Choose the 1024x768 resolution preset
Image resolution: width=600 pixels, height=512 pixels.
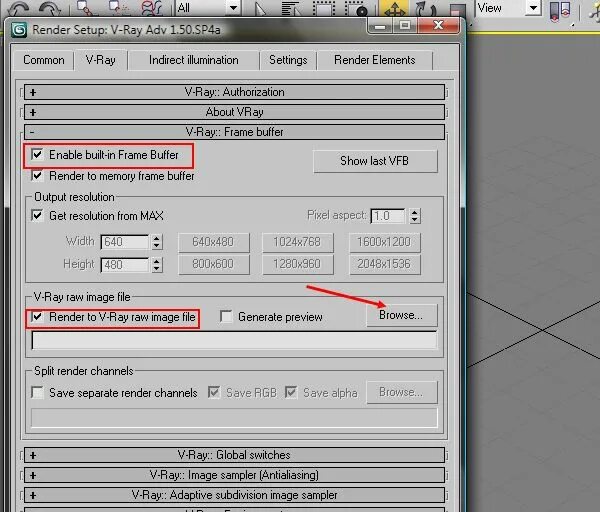297,242
